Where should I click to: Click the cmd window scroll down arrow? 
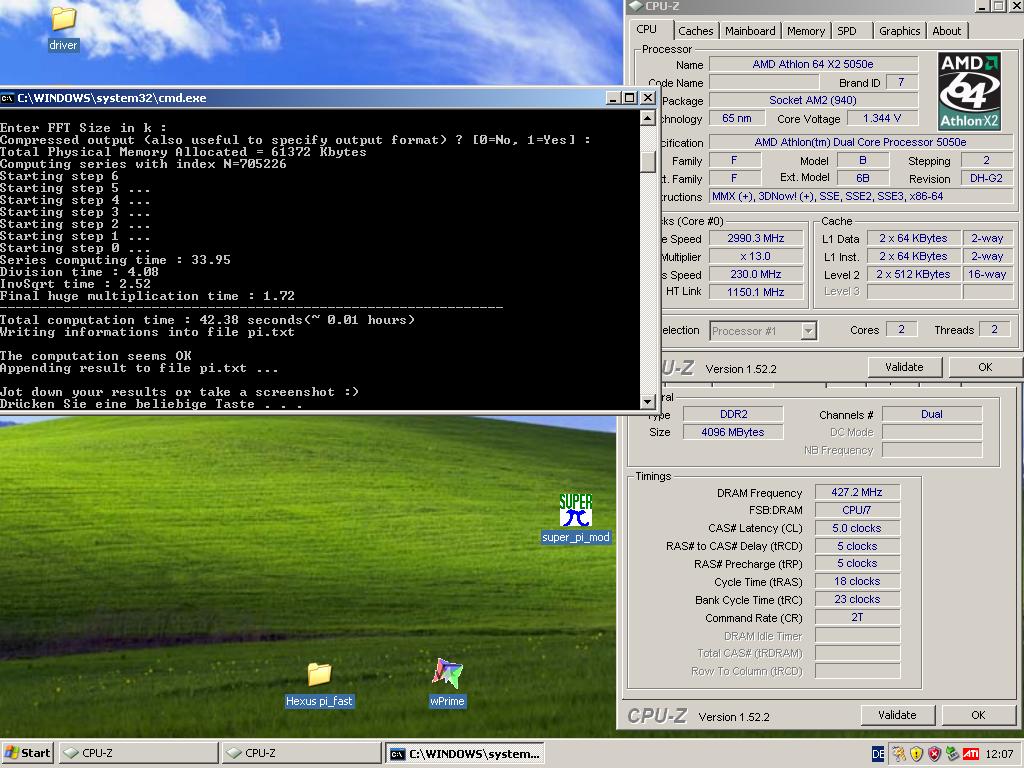coord(647,402)
